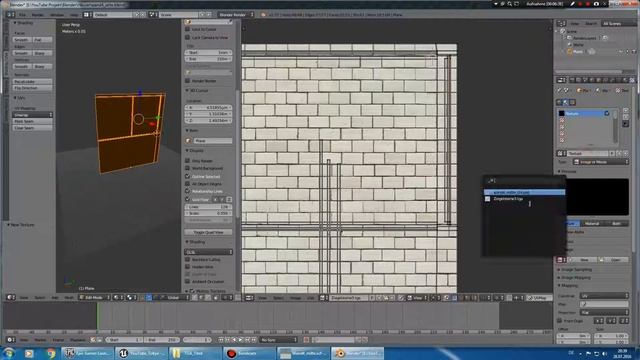Click Flip Direction button

click(33, 88)
